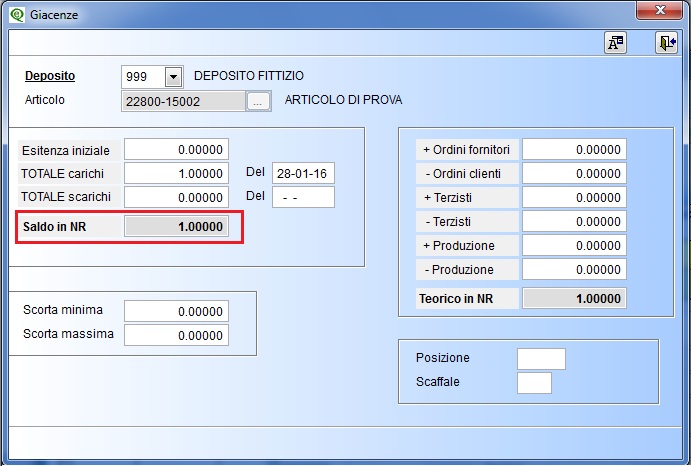Click the exit door icon
This screenshot has height=466, width=691.
pos(666,42)
